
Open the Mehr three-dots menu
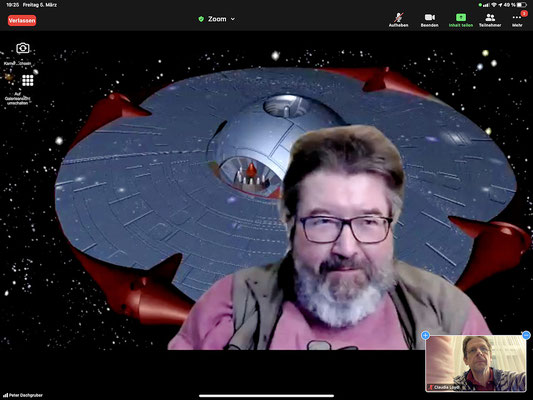[x=517, y=18]
